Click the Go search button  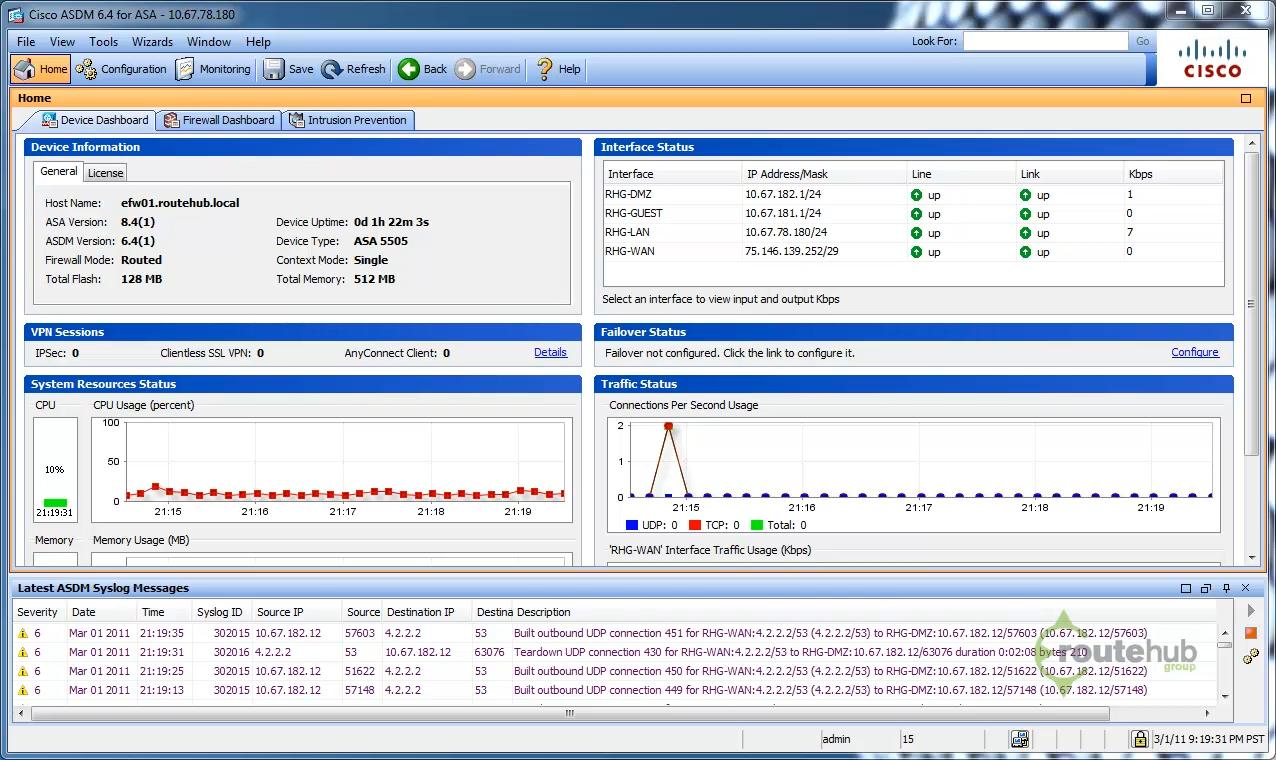click(1143, 41)
